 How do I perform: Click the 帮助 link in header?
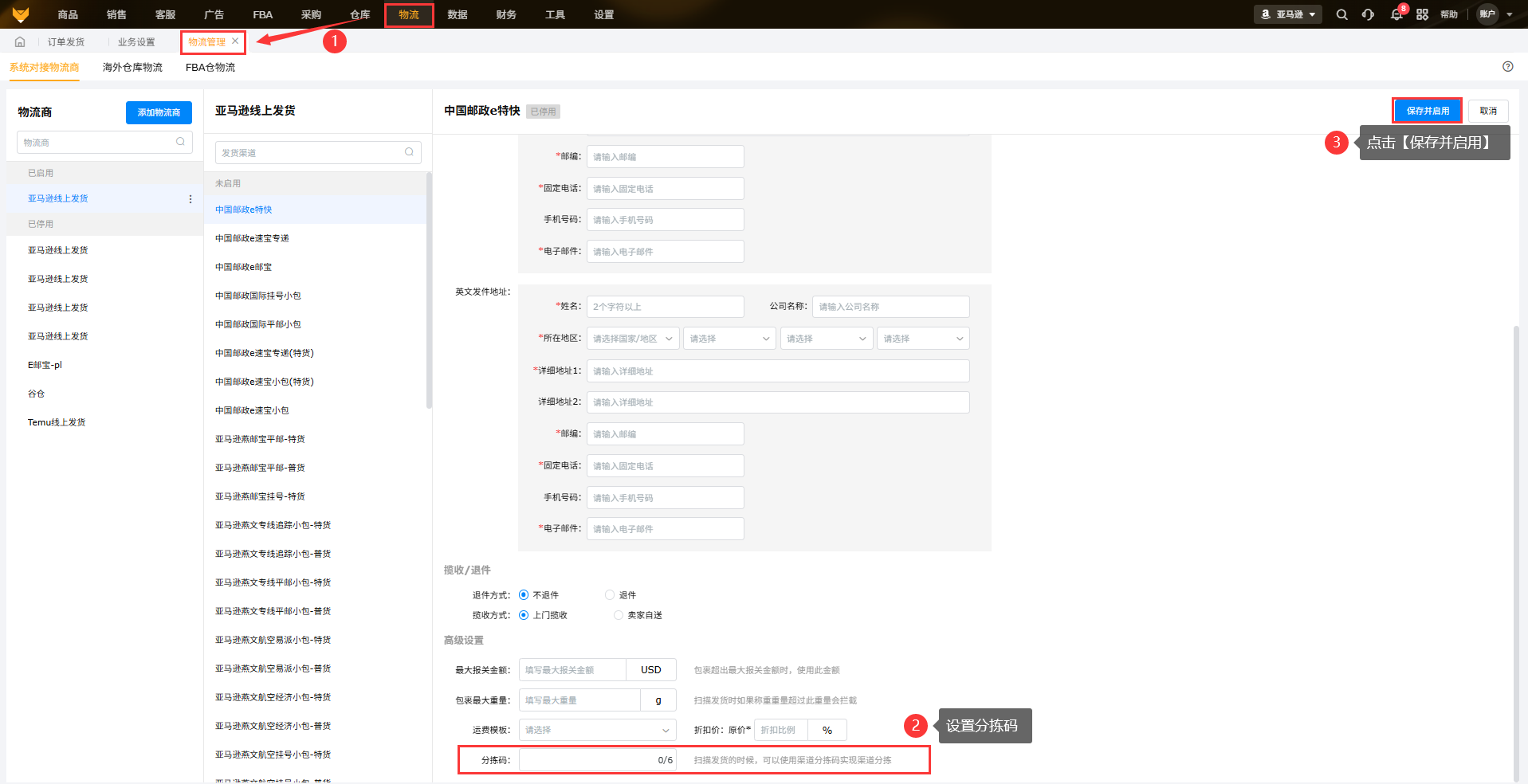[1449, 14]
